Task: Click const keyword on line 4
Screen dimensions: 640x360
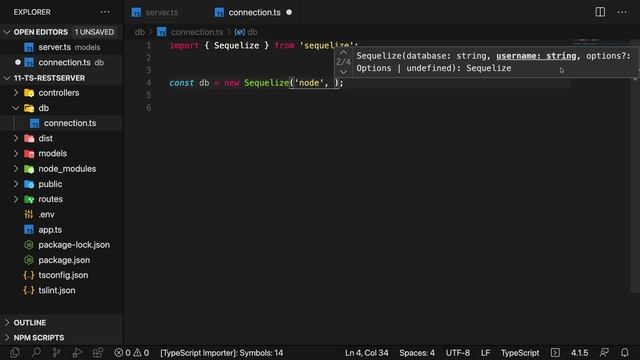Action: click(x=182, y=83)
